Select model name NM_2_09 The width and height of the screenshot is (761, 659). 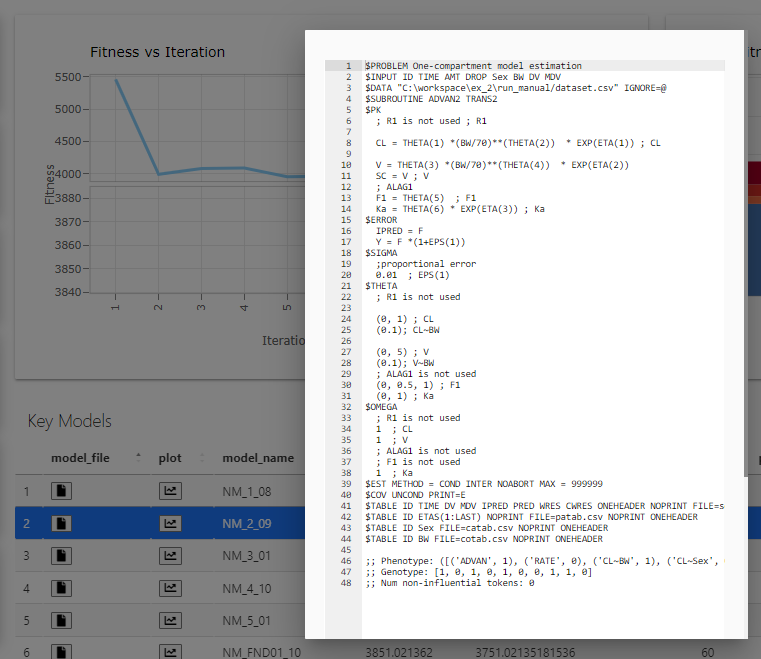click(247, 524)
